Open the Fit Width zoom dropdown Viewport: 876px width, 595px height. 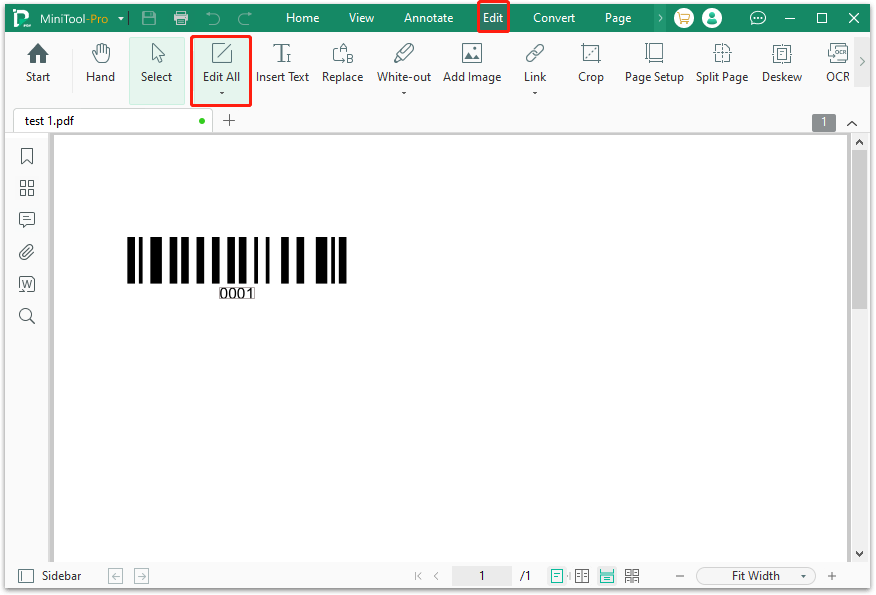pyautogui.click(x=756, y=576)
